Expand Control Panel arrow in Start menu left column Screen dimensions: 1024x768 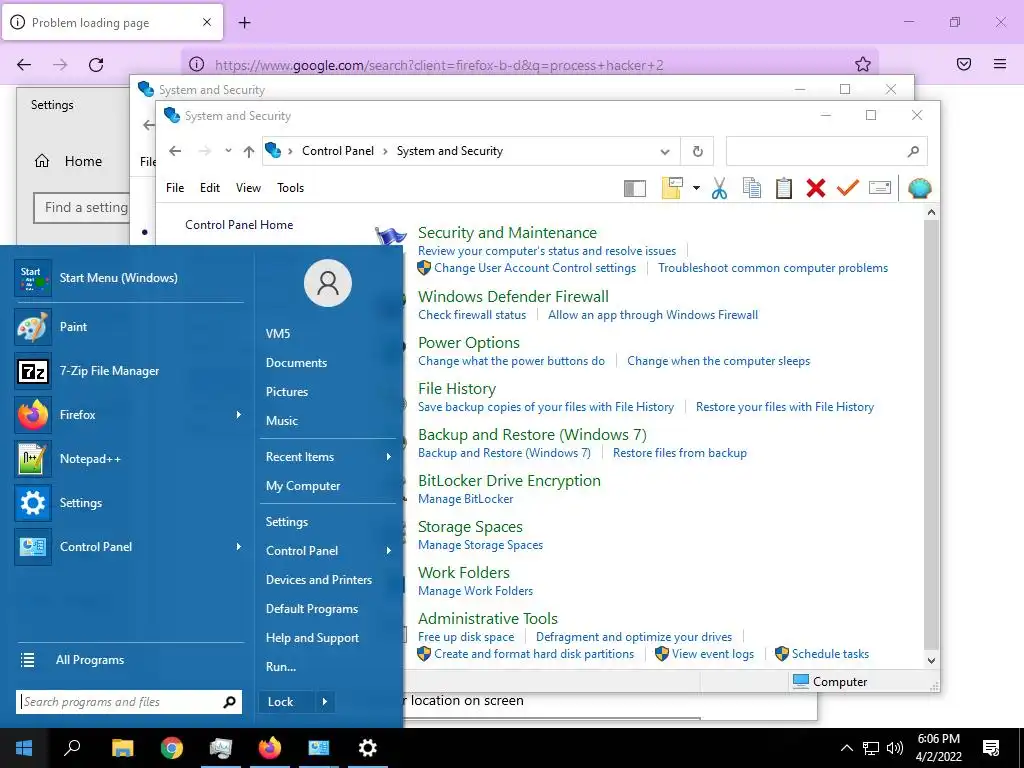point(238,547)
